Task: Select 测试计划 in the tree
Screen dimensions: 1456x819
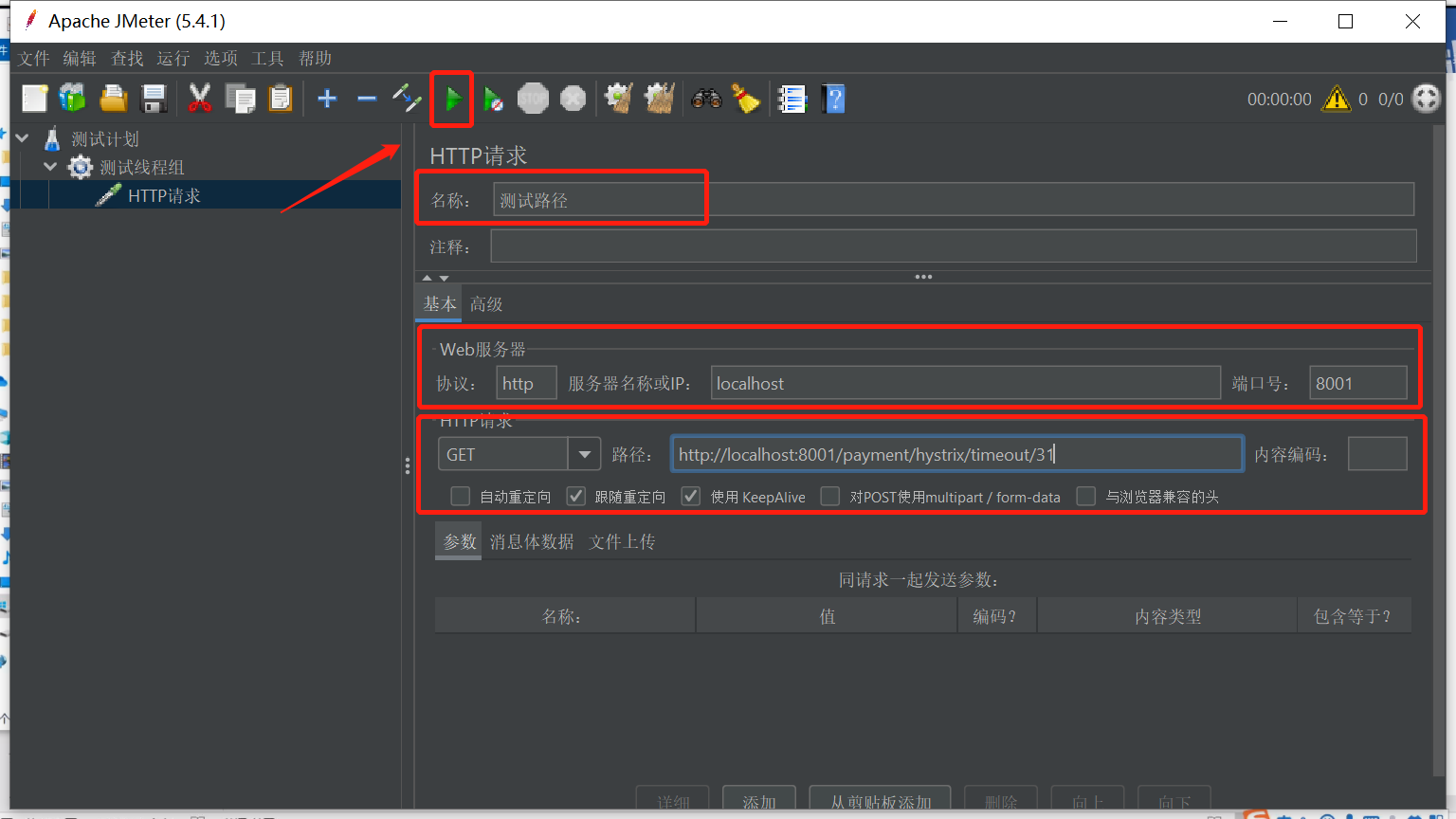Action: (x=104, y=139)
